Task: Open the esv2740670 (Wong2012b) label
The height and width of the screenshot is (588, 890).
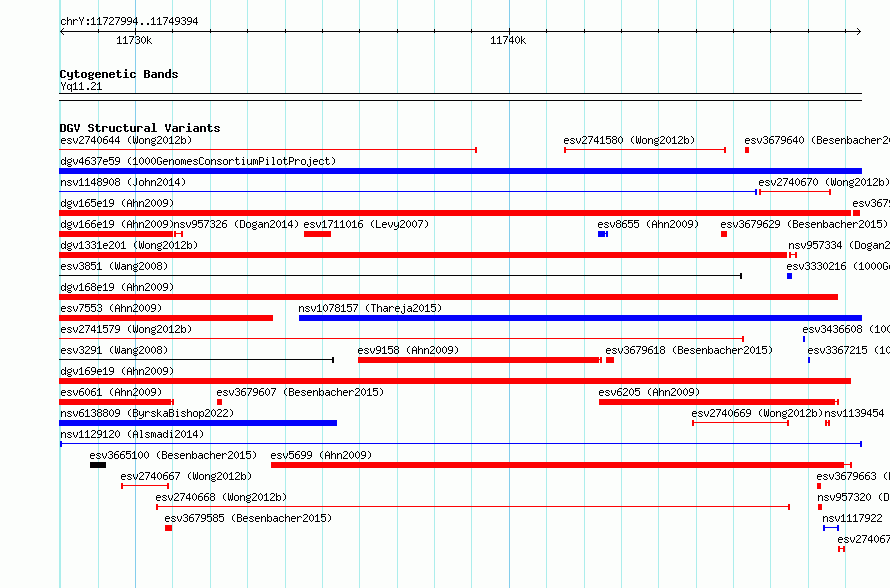Action: (x=824, y=182)
